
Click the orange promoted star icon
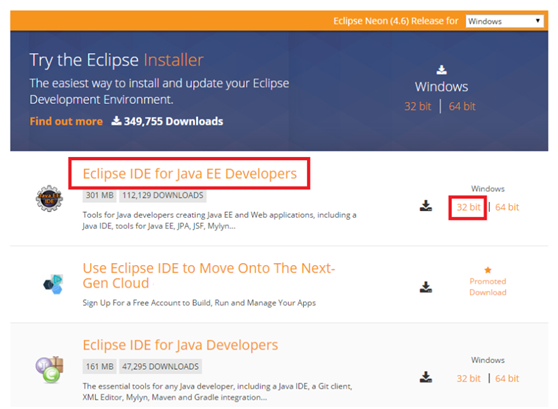pos(488,270)
